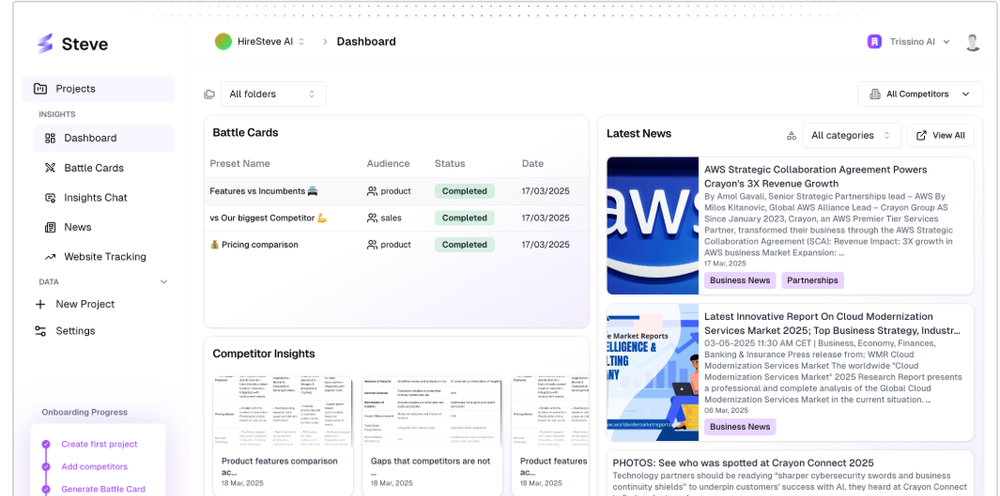1000x496 pixels.
Task: Open the first Product features comparison insight card
Action: point(283,436)
